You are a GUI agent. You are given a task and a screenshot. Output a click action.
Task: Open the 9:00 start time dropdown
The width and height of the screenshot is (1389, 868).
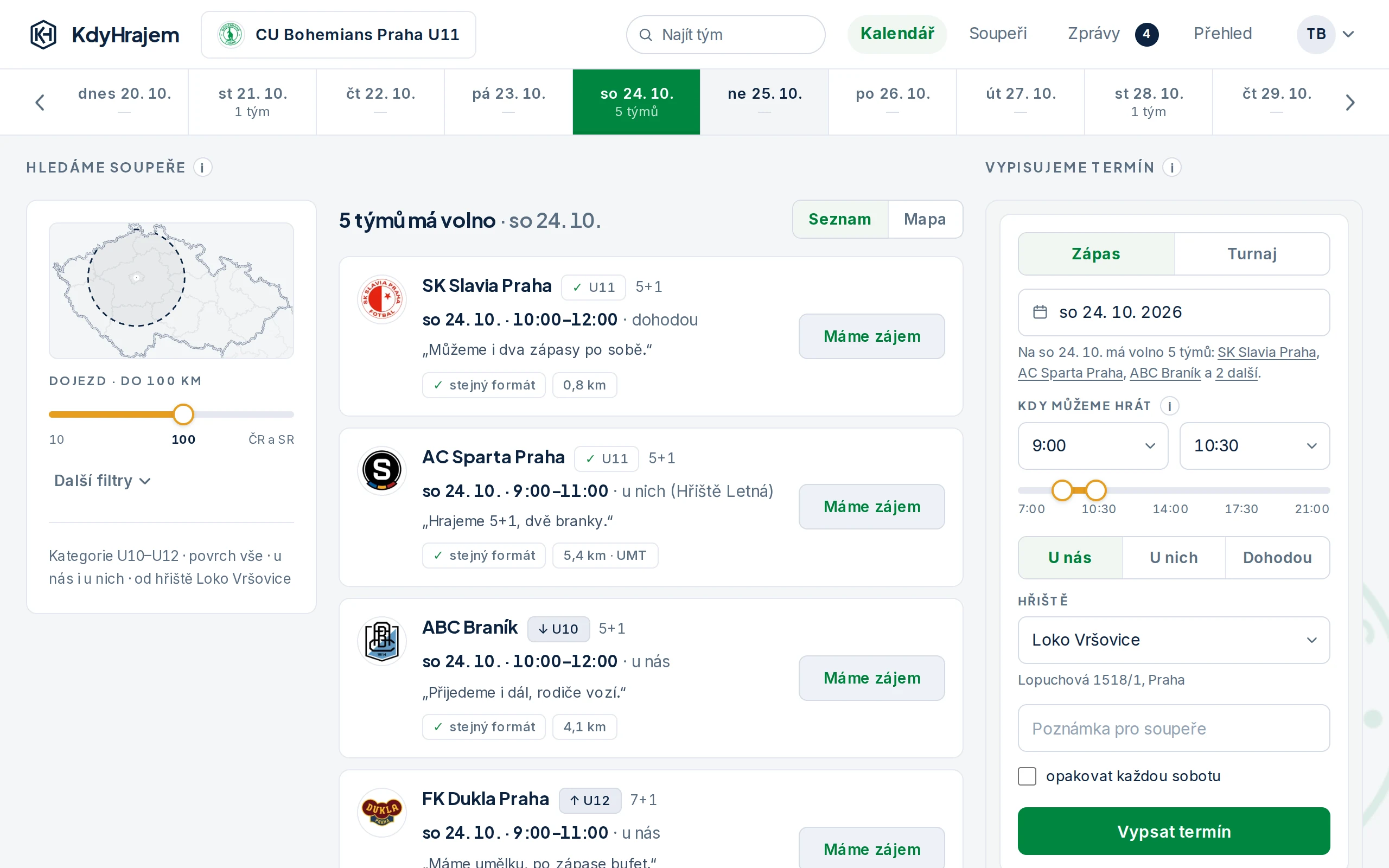click(1093, 446)
